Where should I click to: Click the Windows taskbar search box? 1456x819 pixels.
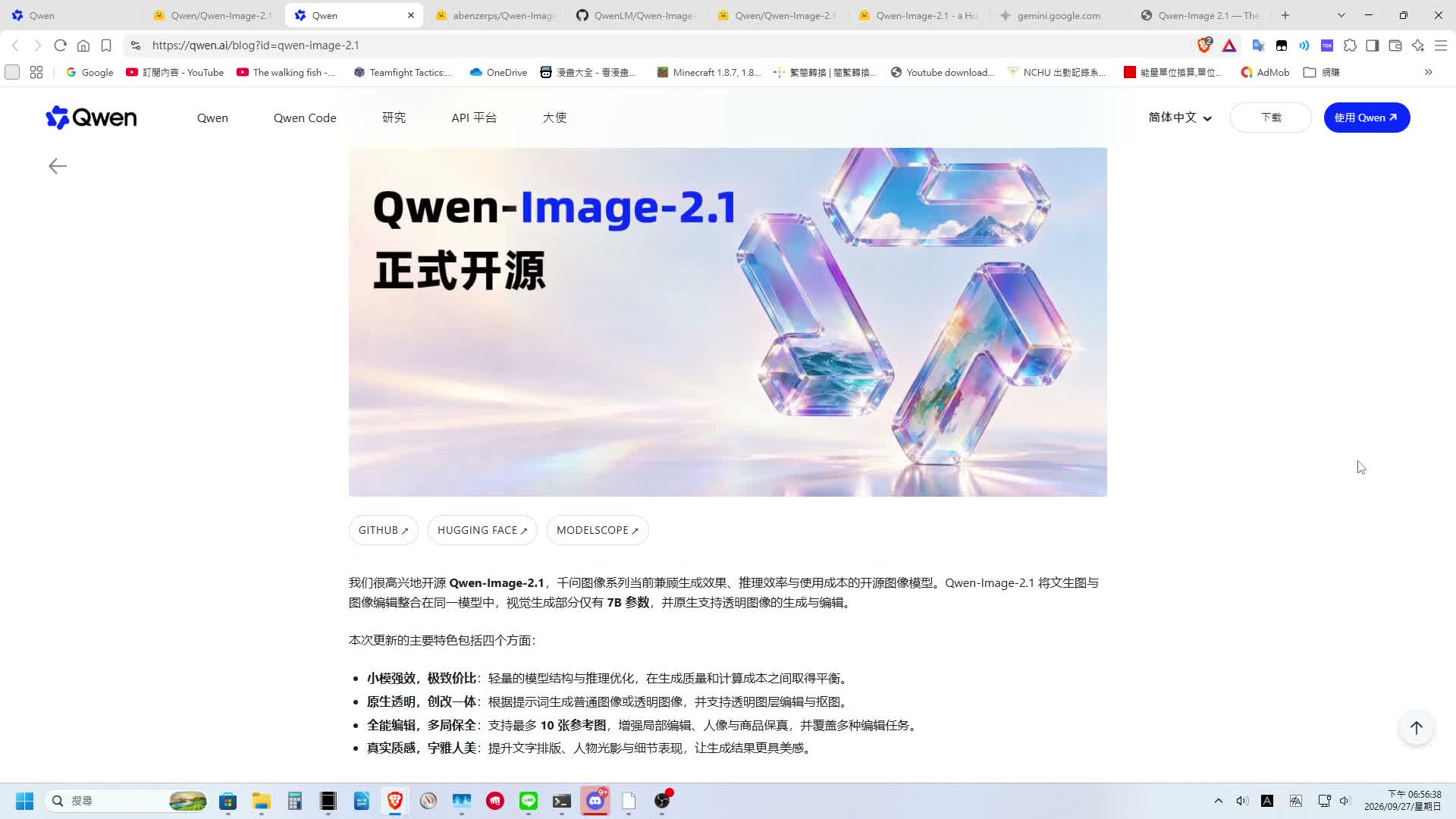click(127, 801)
